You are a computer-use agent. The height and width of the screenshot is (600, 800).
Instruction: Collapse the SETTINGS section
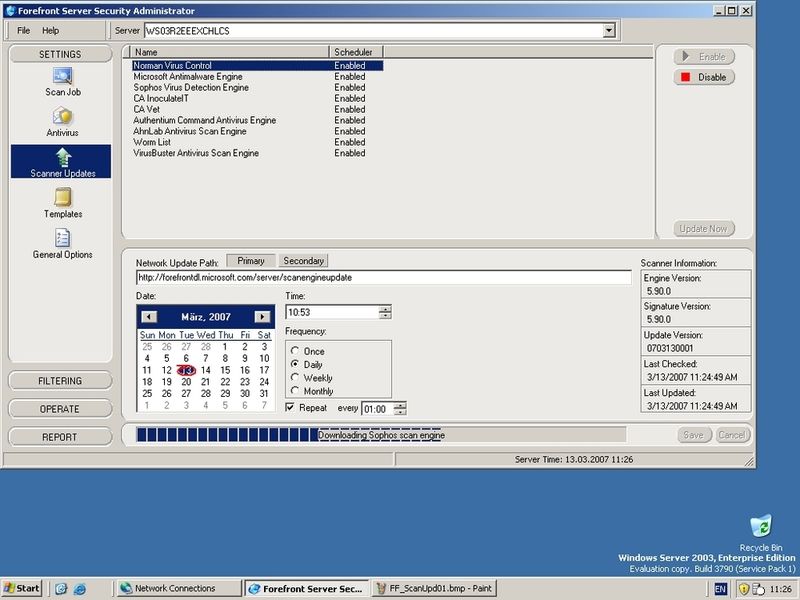coord(60,54)
